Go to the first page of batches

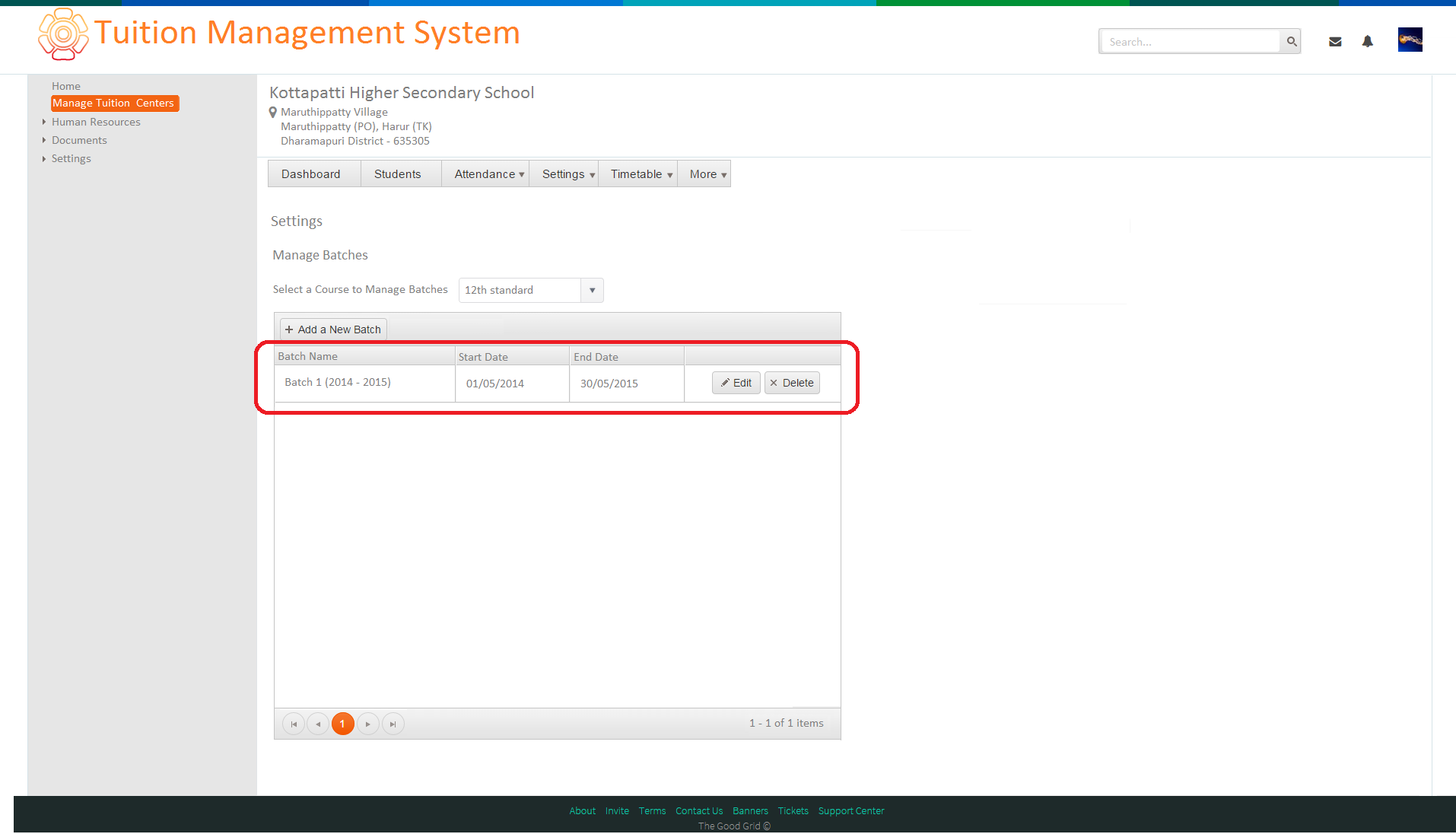294,724
